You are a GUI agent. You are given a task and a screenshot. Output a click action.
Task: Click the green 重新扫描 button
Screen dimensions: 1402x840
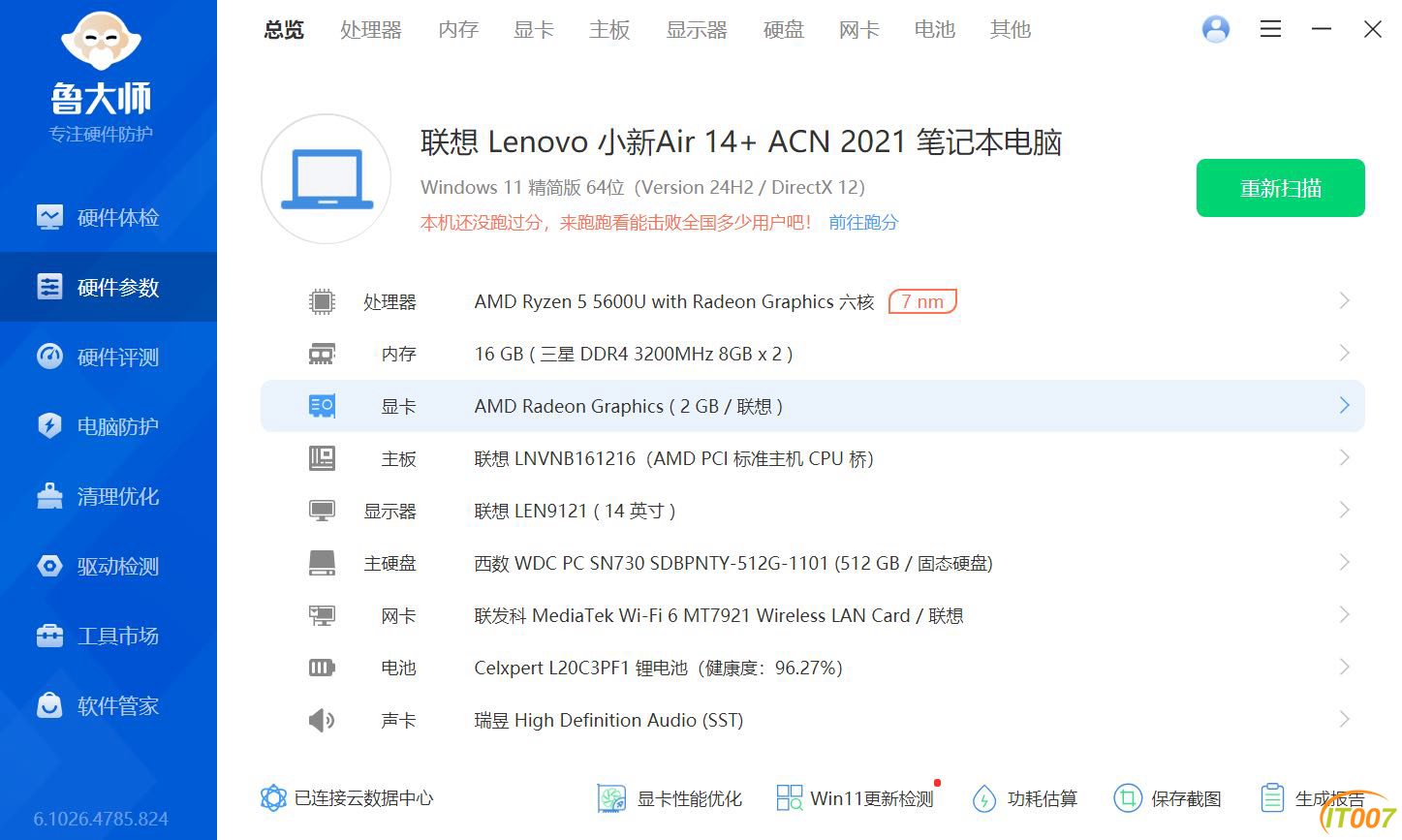pyautogui.click(x=1280, y=188)
